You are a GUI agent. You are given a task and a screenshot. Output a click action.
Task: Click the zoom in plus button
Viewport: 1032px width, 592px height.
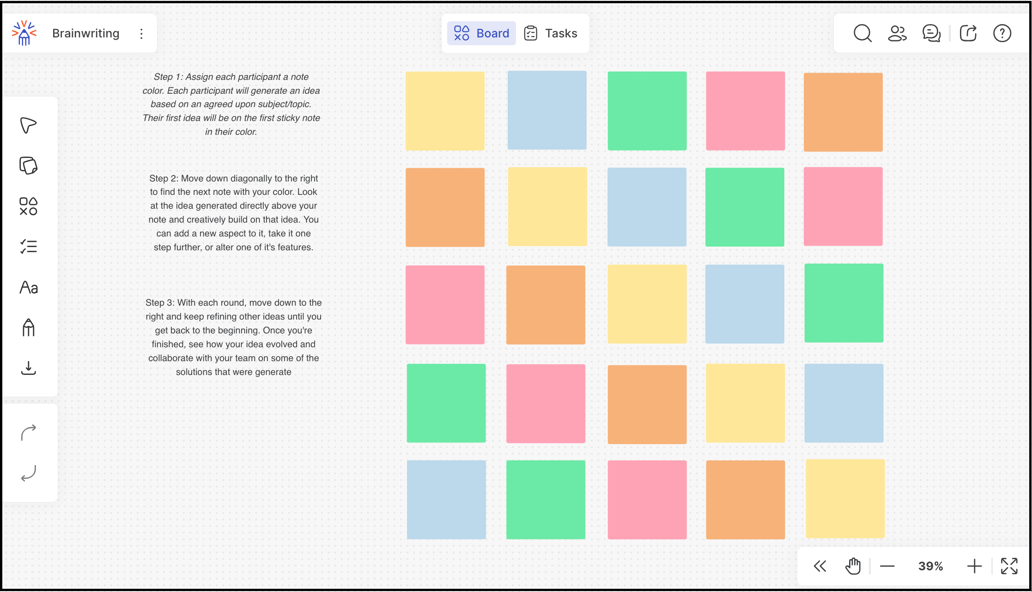[x=974, y=566]
